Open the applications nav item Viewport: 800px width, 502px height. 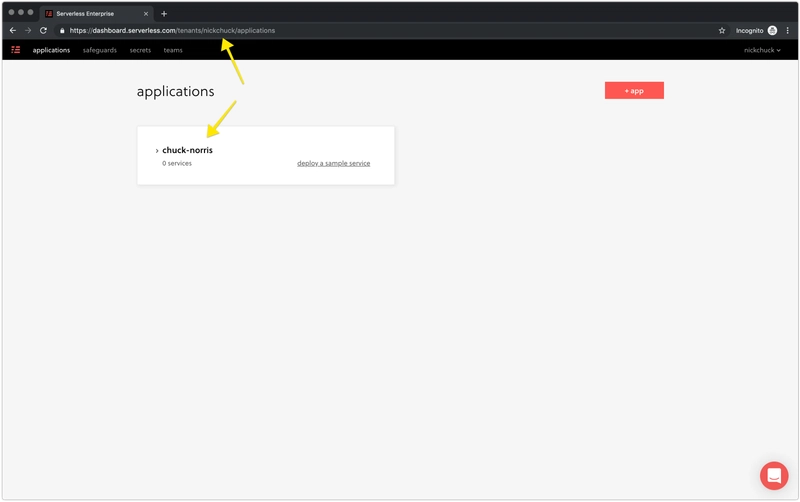[51, 50]
